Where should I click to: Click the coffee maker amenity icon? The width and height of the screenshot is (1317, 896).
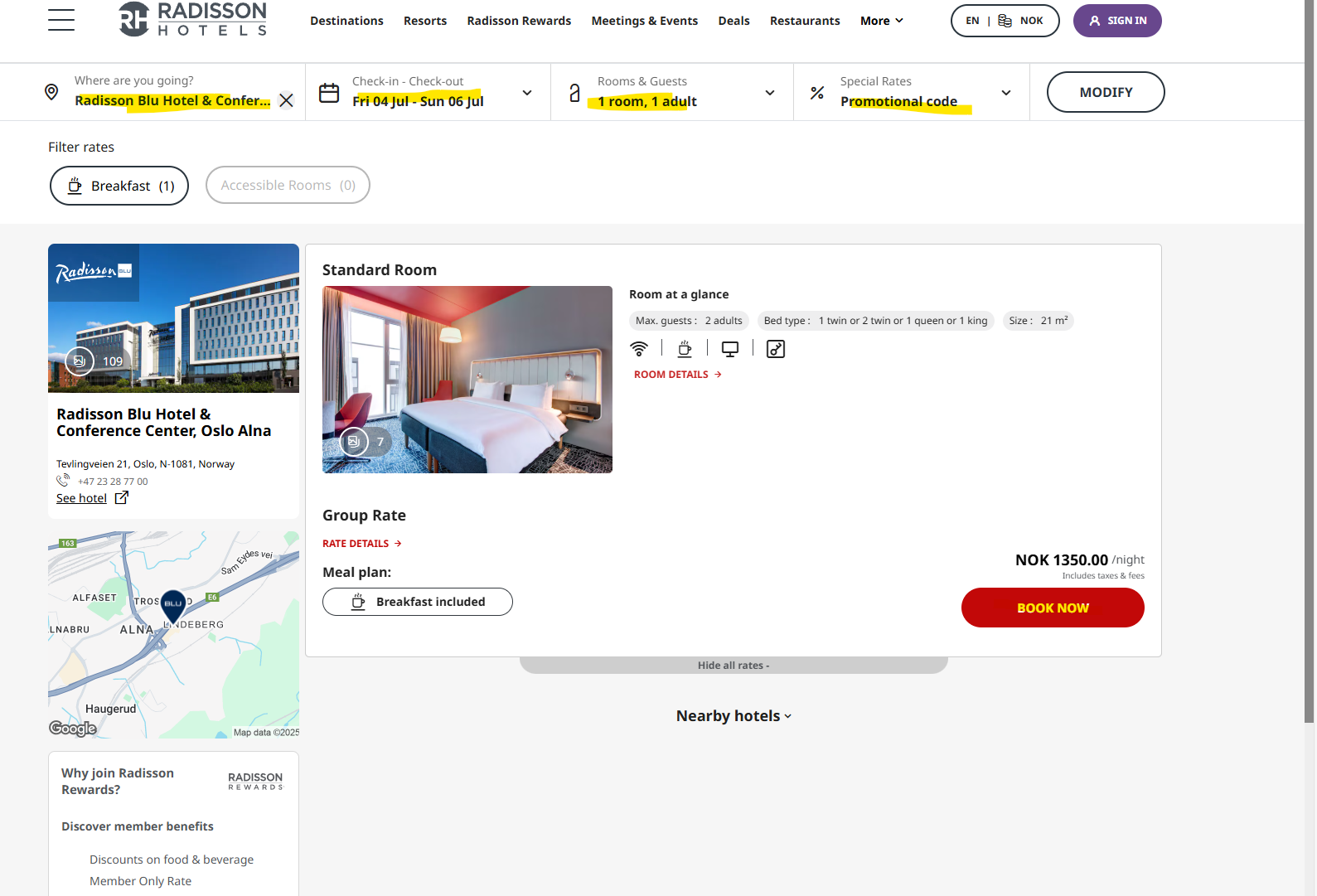point(685,349)
